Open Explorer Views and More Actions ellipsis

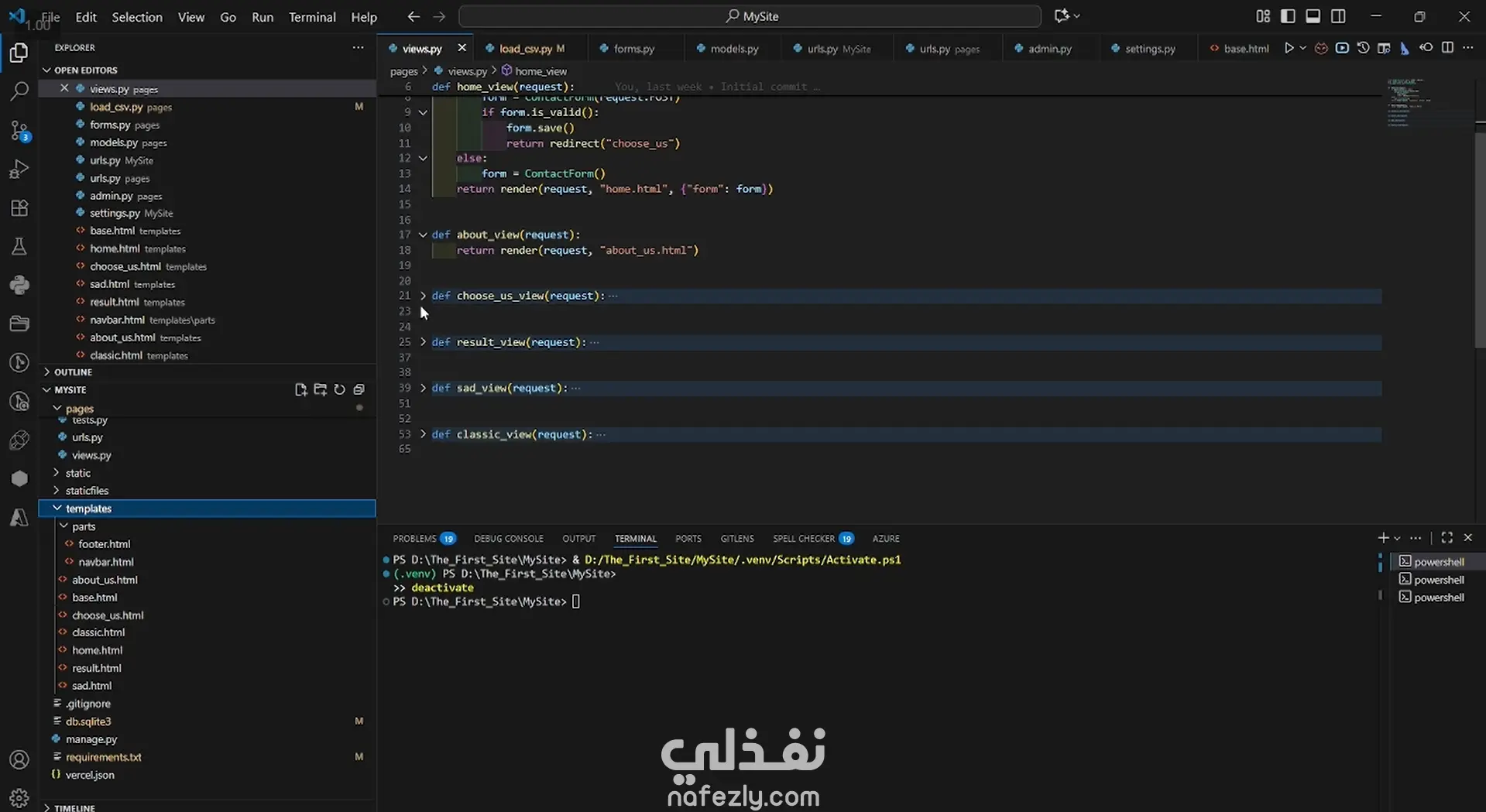[x=358, y=47]
